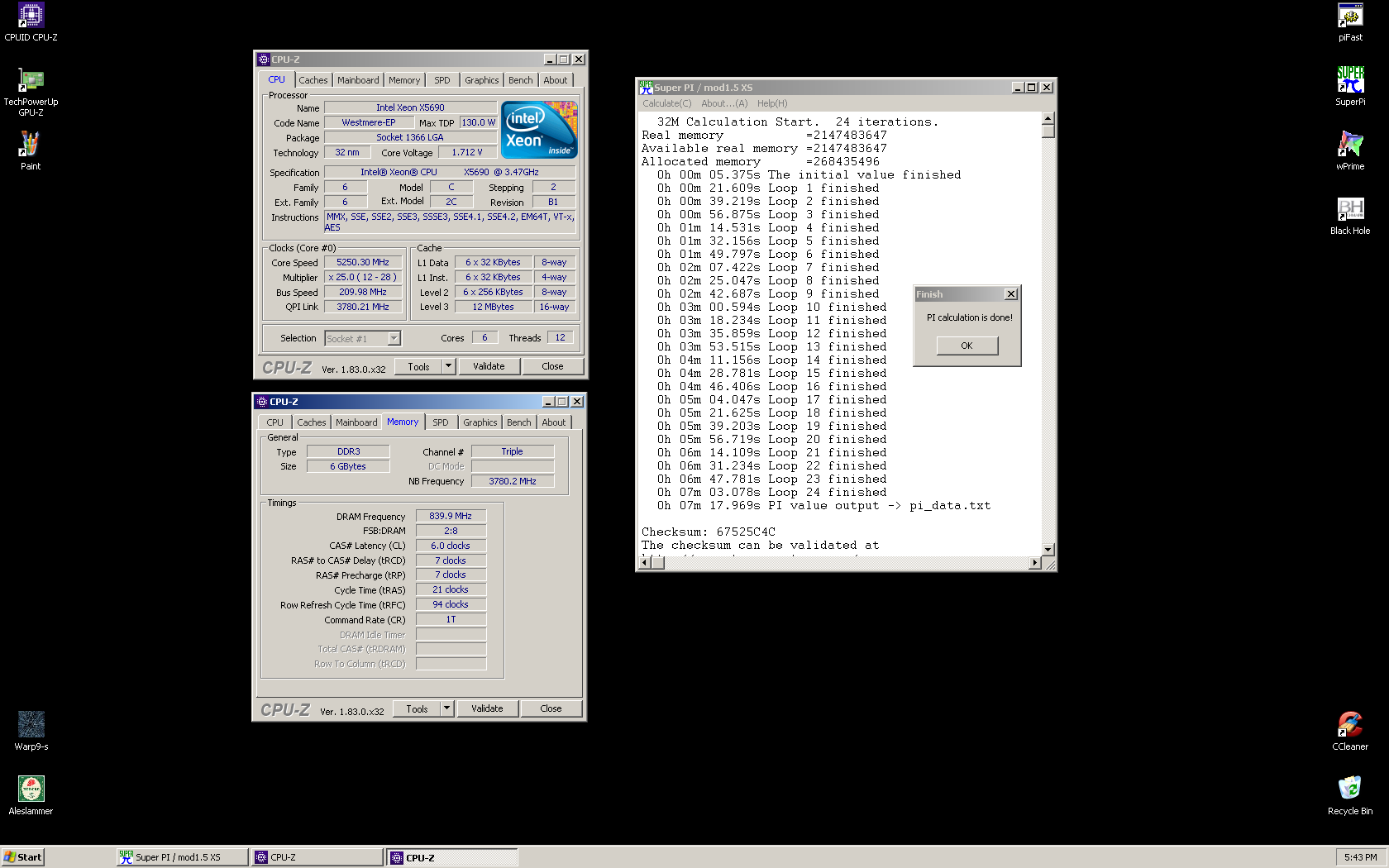1389x868 pixels.
Task: Click the bottom CPU-Z window title icon
Action: coord(262,402)
